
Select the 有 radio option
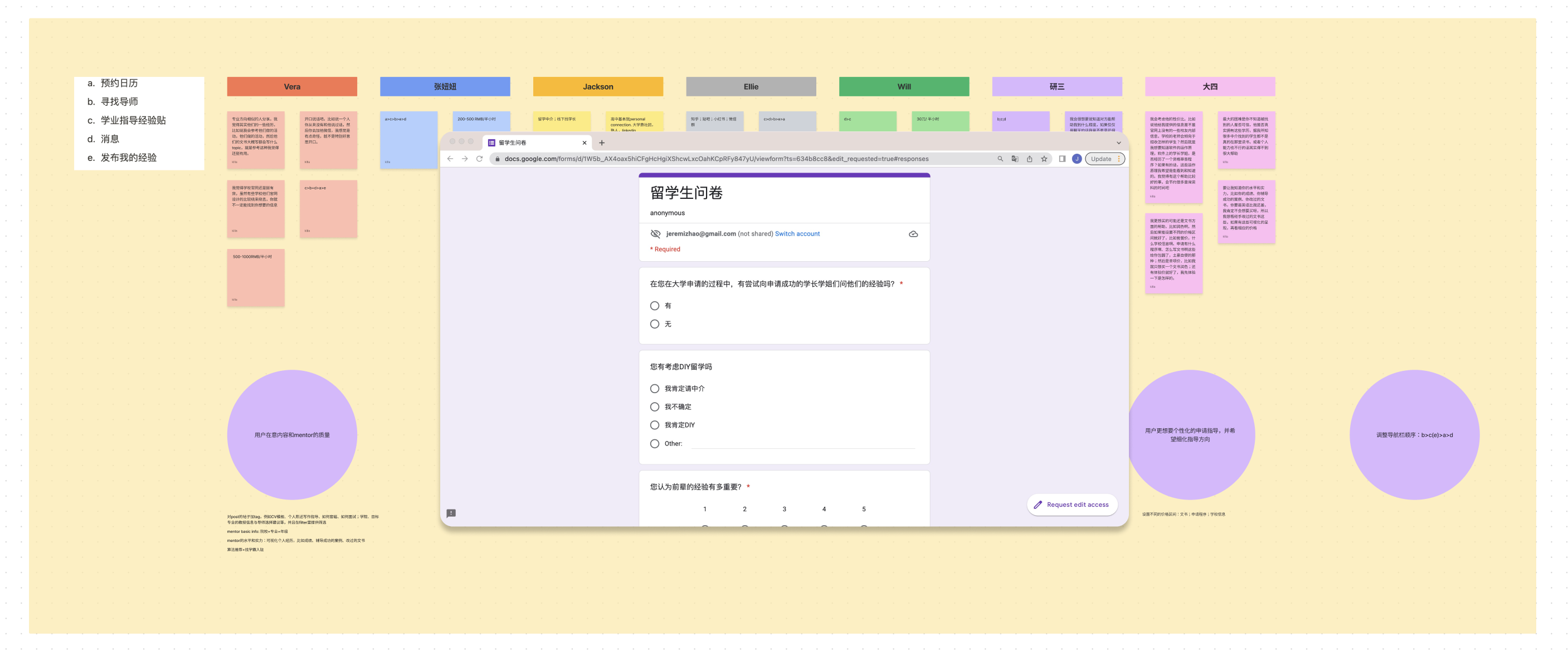point(654,306)
